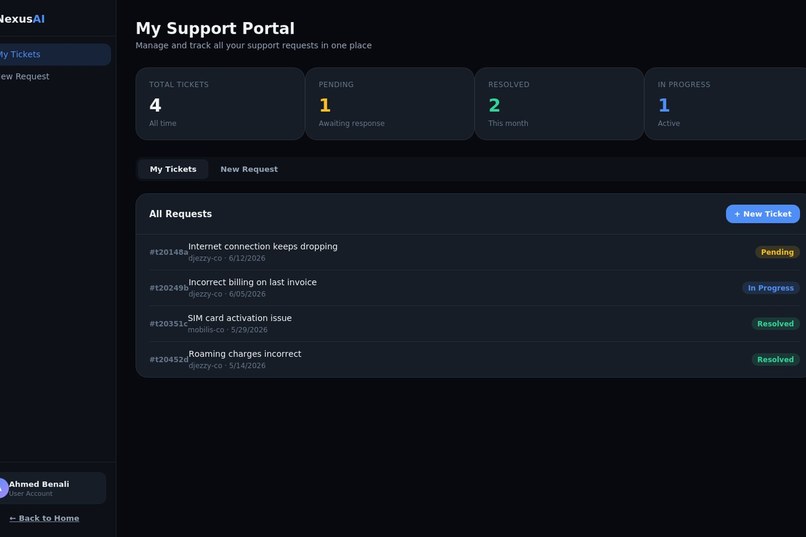Select the Resolved stat card

(x=559, y=104)
